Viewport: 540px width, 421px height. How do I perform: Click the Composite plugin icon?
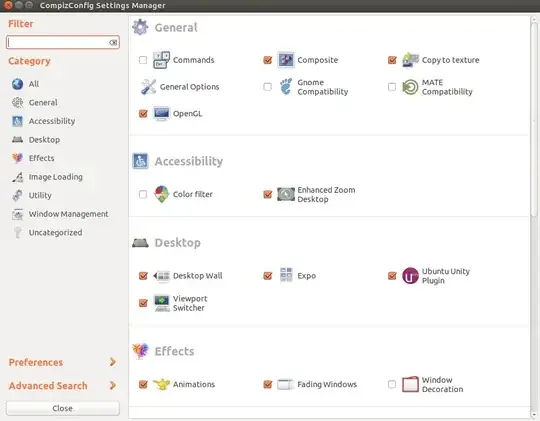pos(286,60)
